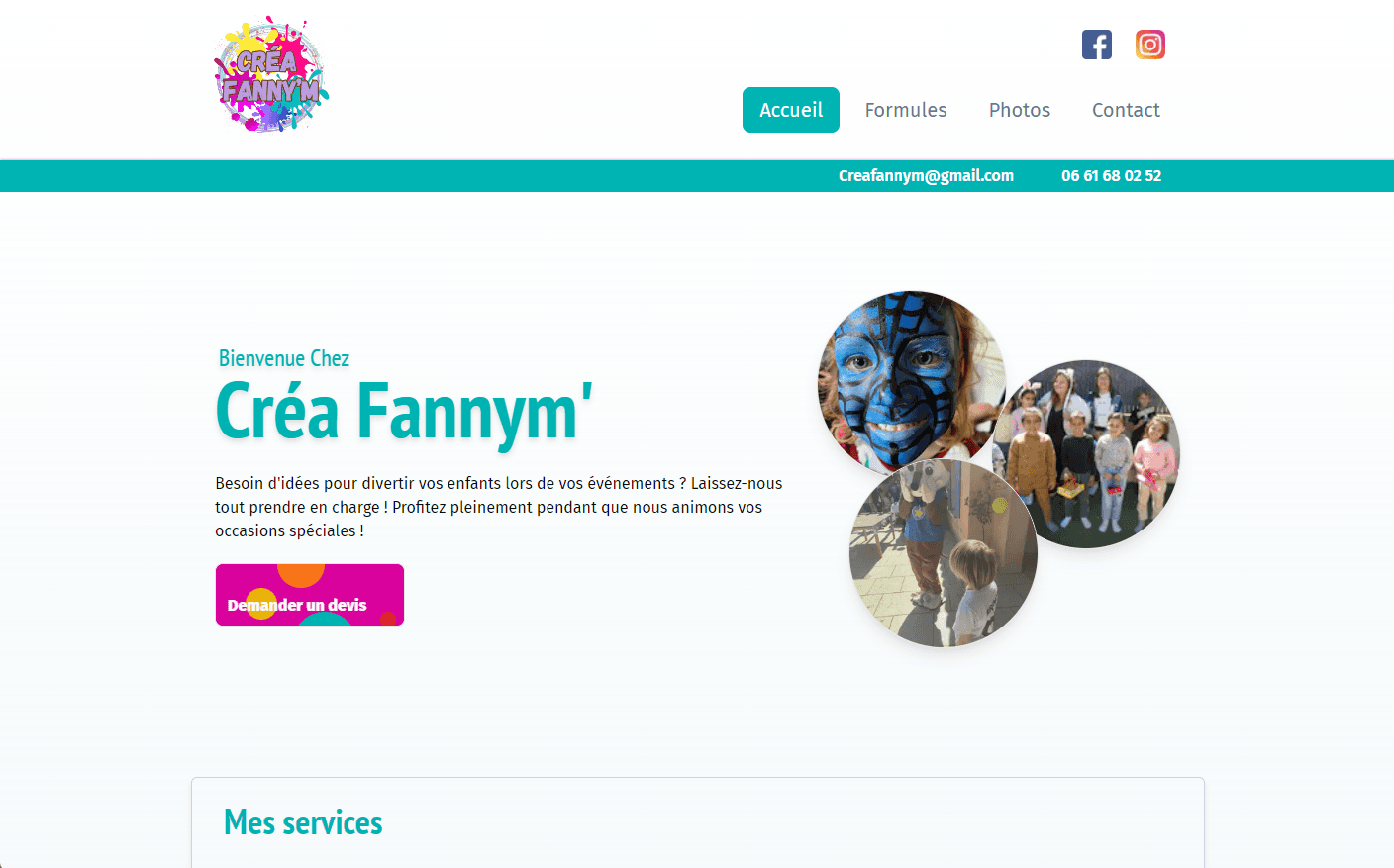The width and height of the screenshot is (1394, 868).
Task: Click the large Créa Fannym' heading
Action: tap(404, 411)
